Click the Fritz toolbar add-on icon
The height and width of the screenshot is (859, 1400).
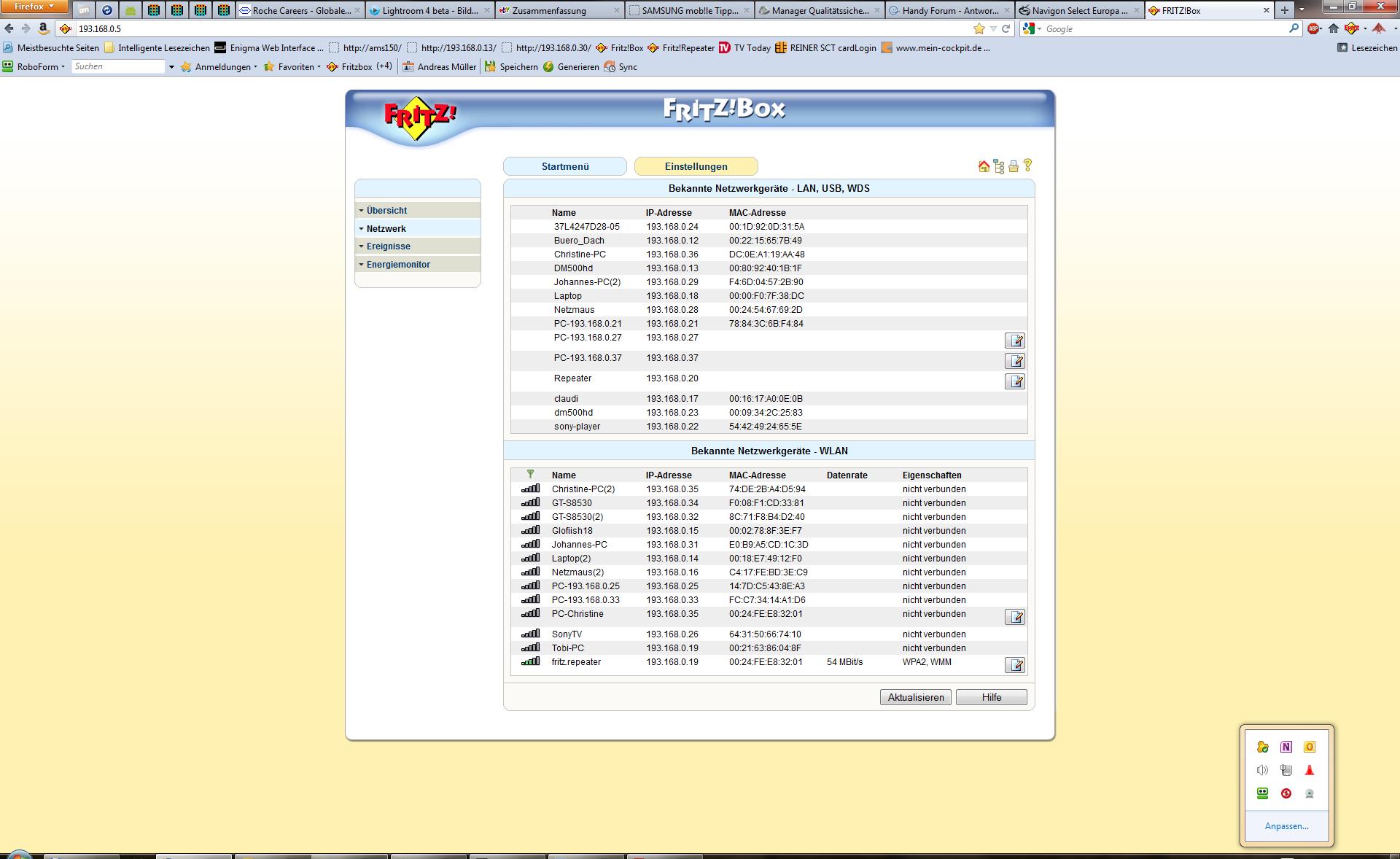(x=1353, y=28)
